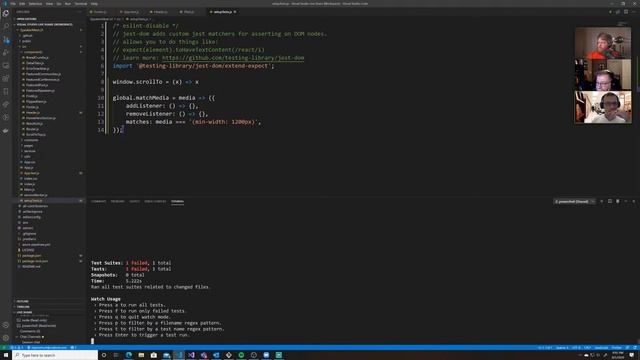640x360 pixels.
Task: Switch to the OUTPUT panel tab
Action: tap(134, 201)
